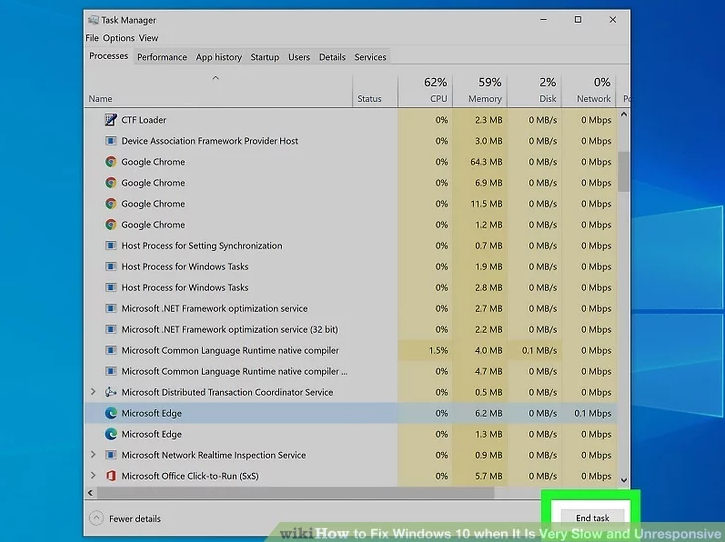Open the Startup tab

[x=265, y=57]
